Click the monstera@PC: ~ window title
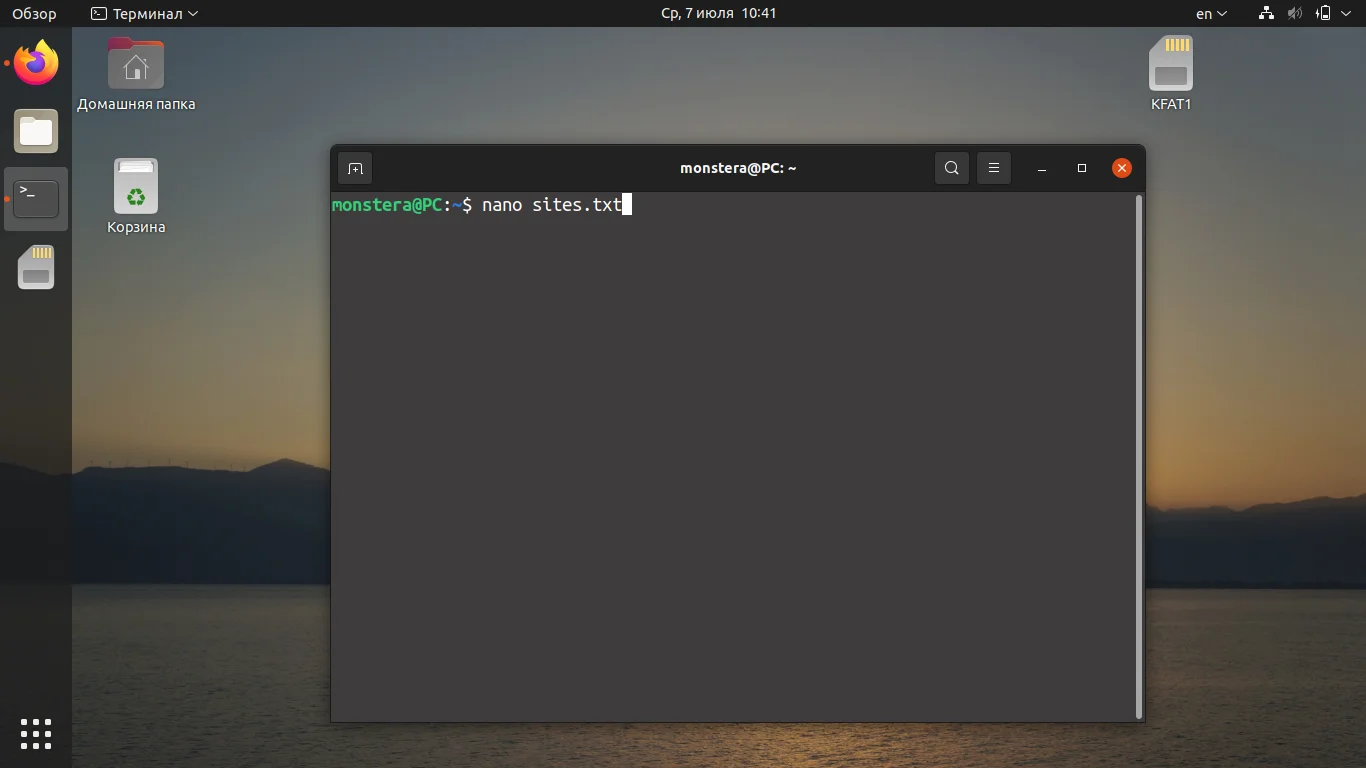The image size is (1366, 768). click(x=738, y=168)
